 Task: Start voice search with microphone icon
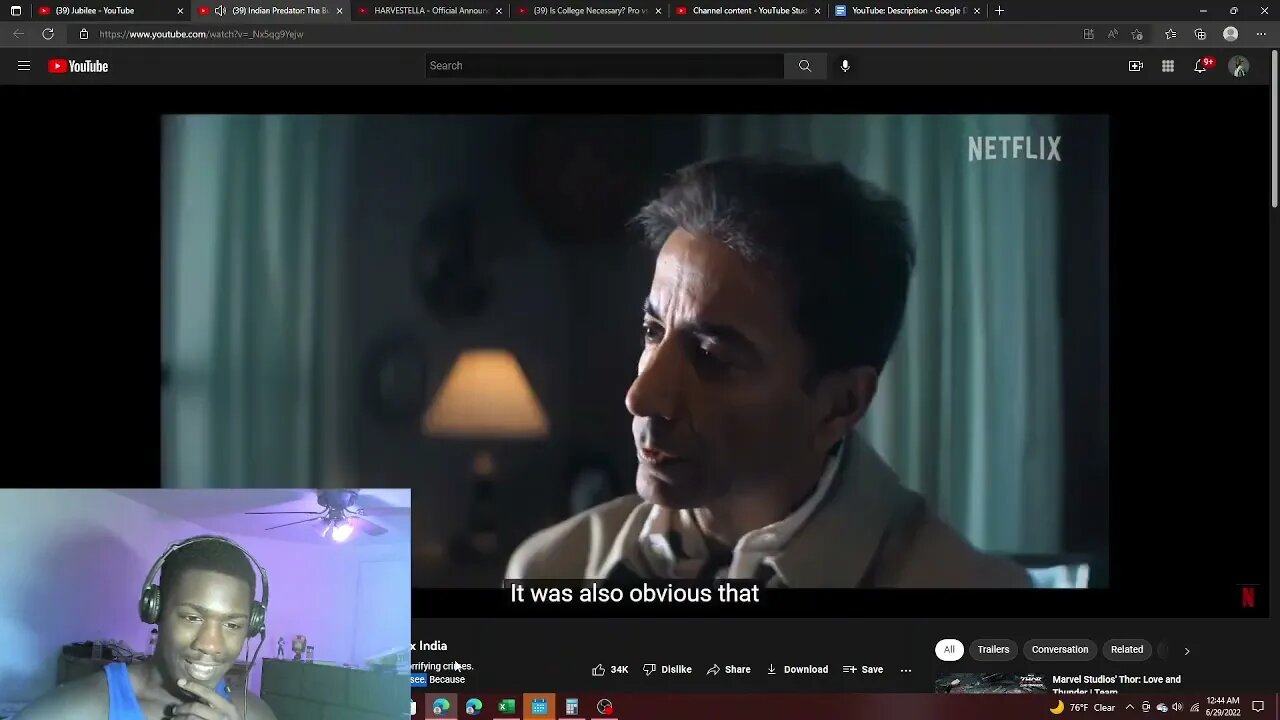coord(845,66)
